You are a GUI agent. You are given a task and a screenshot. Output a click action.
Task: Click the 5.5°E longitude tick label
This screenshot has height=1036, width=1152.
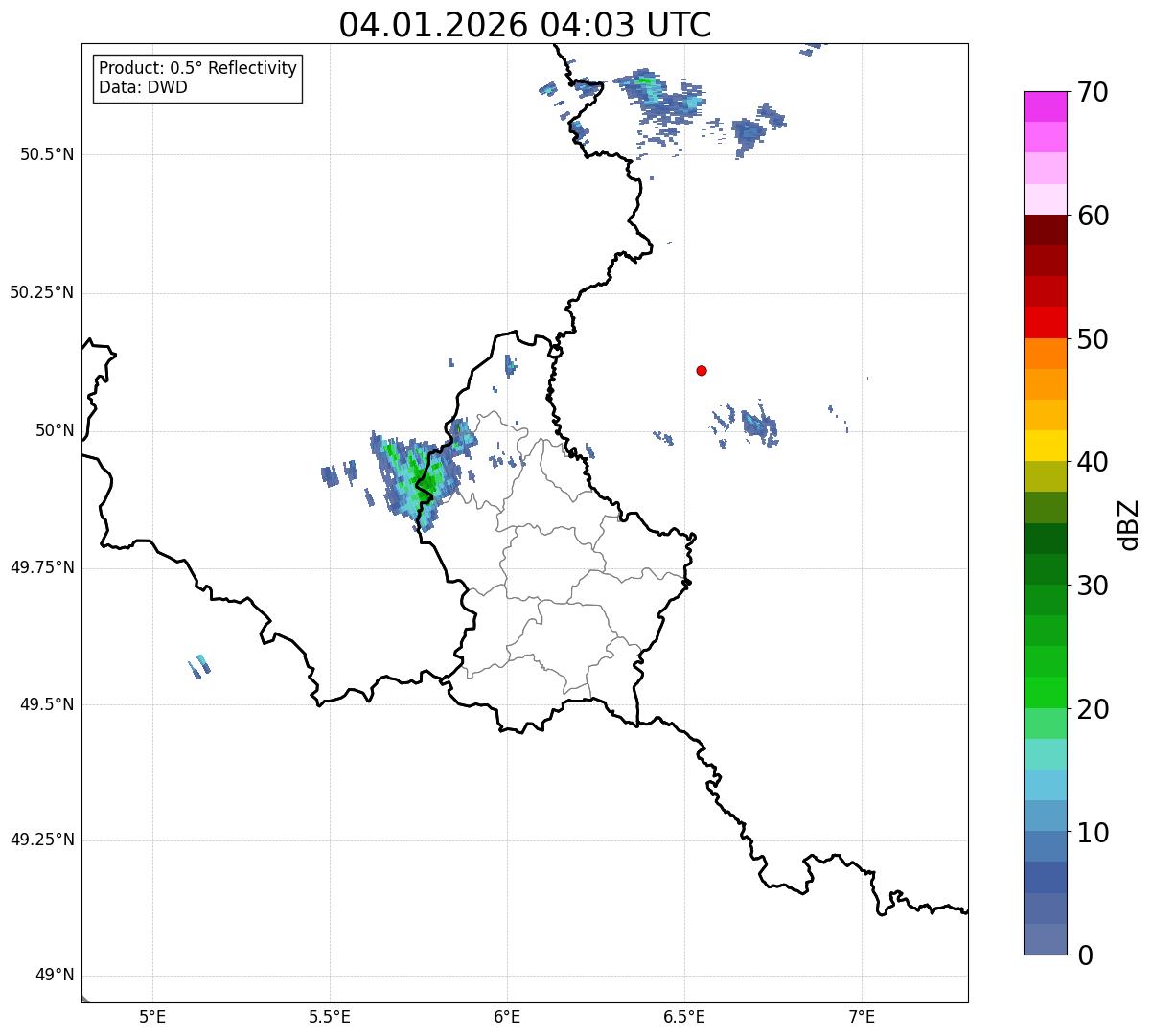pos(330,1016)
